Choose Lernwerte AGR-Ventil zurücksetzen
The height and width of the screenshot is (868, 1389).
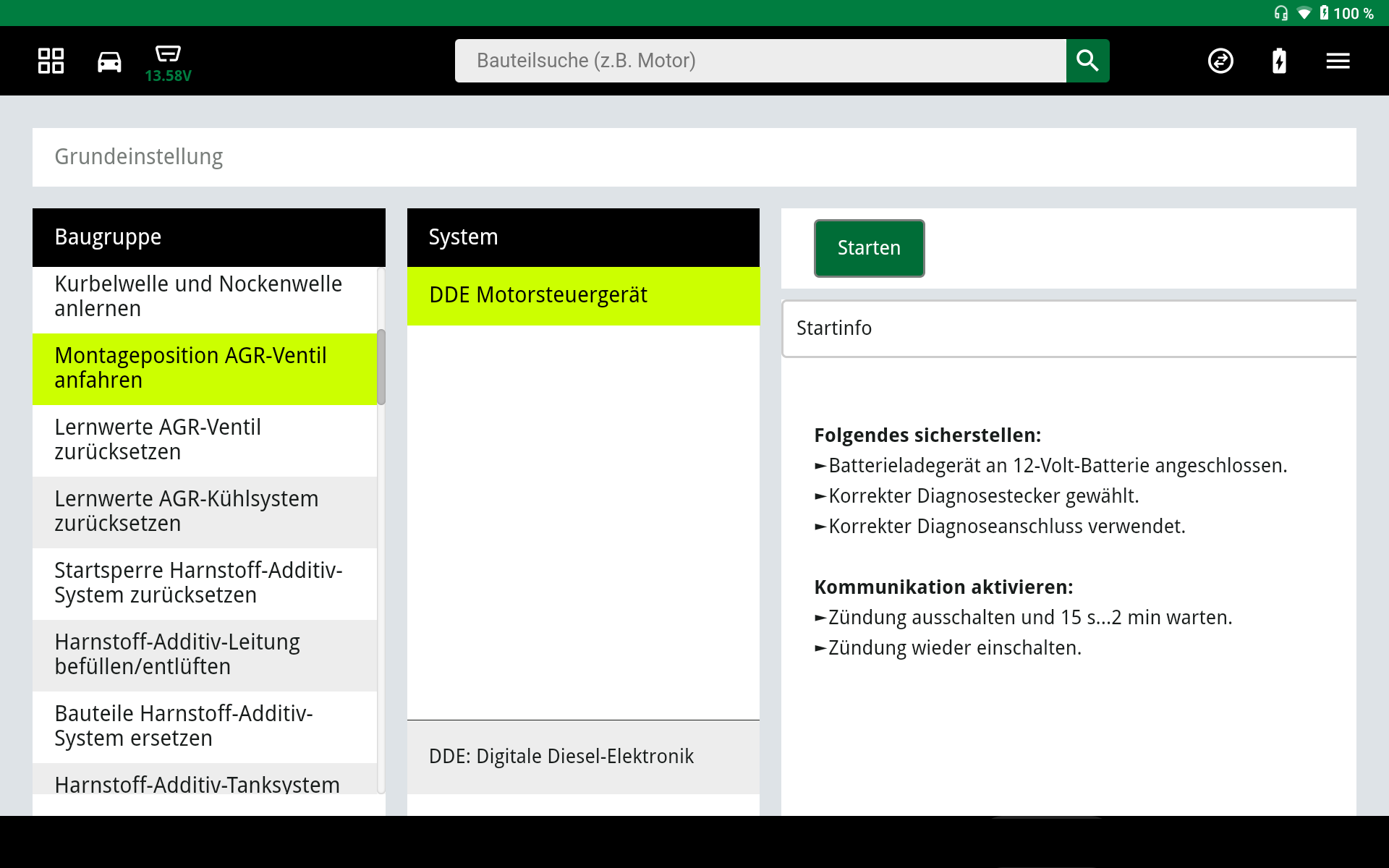(205, 440)
